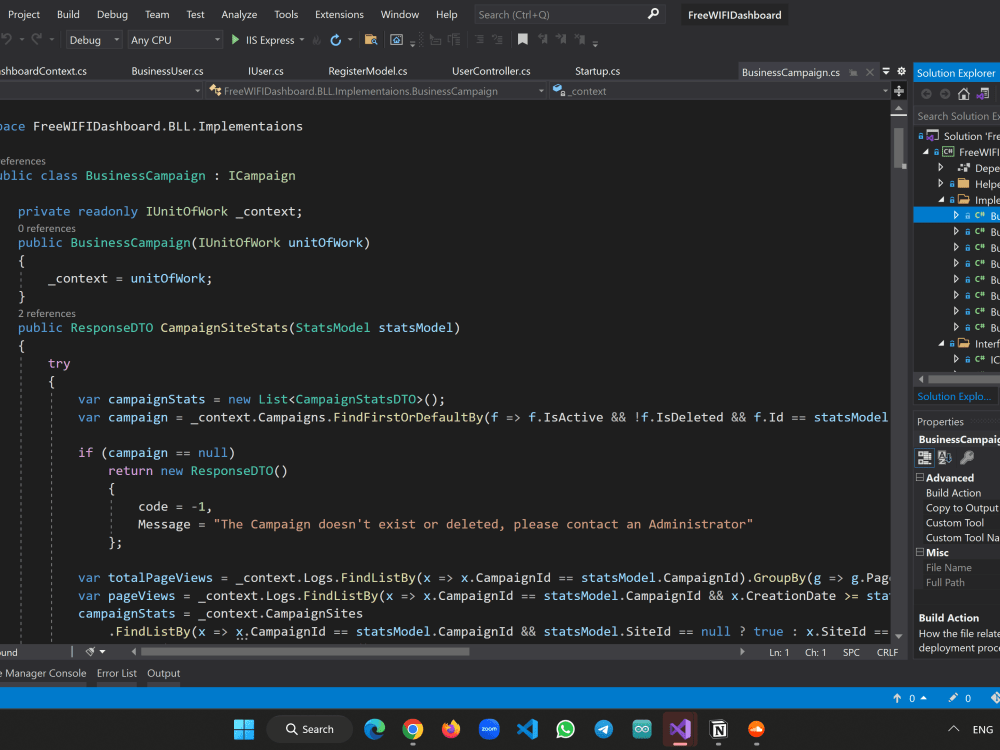
Task: Click the editor vertical scrollbar thumb
Action: [899, 147]
